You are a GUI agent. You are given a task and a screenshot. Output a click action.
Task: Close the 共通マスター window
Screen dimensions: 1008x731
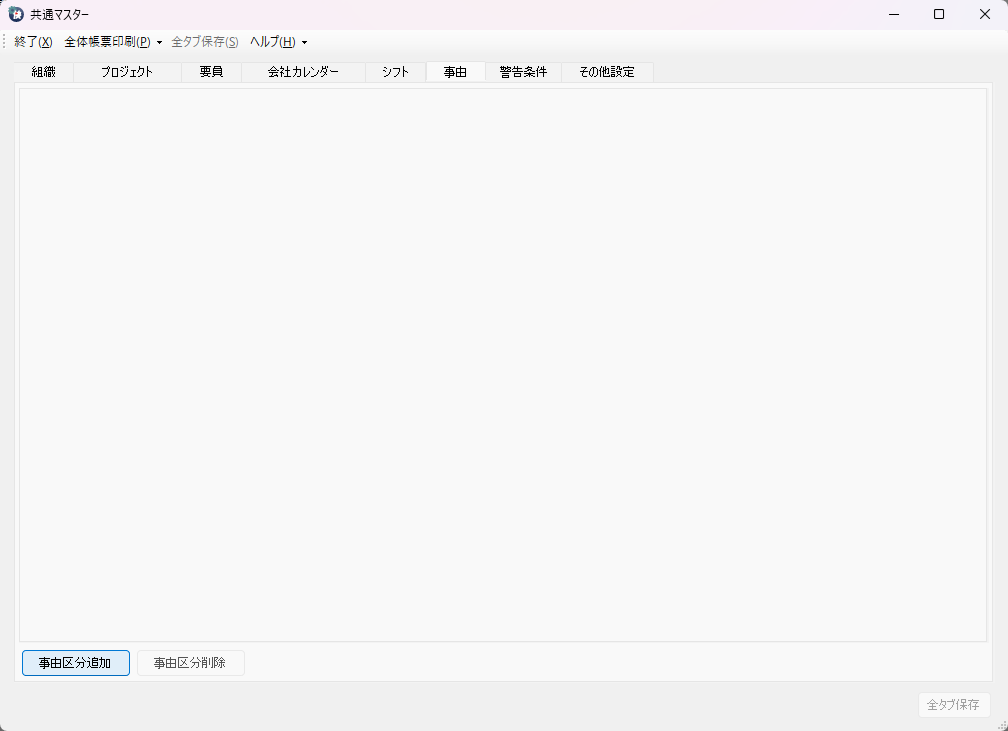[985, 14]
